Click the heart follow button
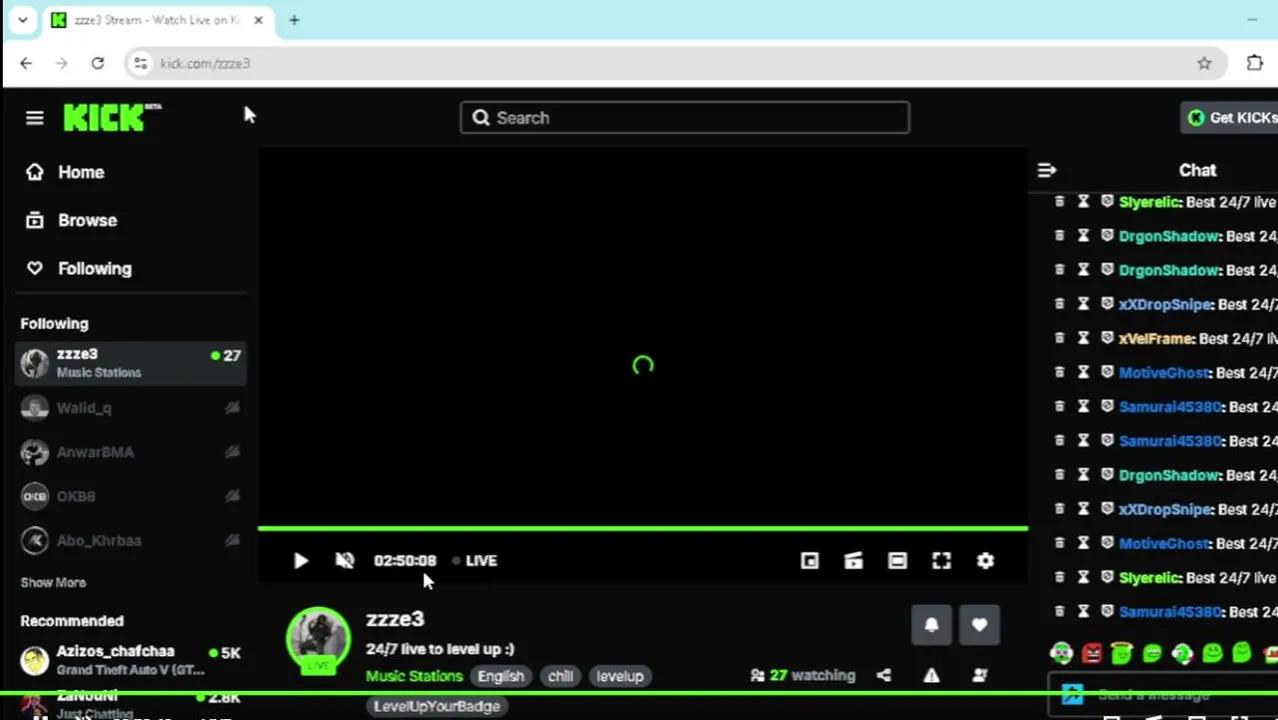The width and height of the screenshot is (1278, 720). tap(979, 625)
